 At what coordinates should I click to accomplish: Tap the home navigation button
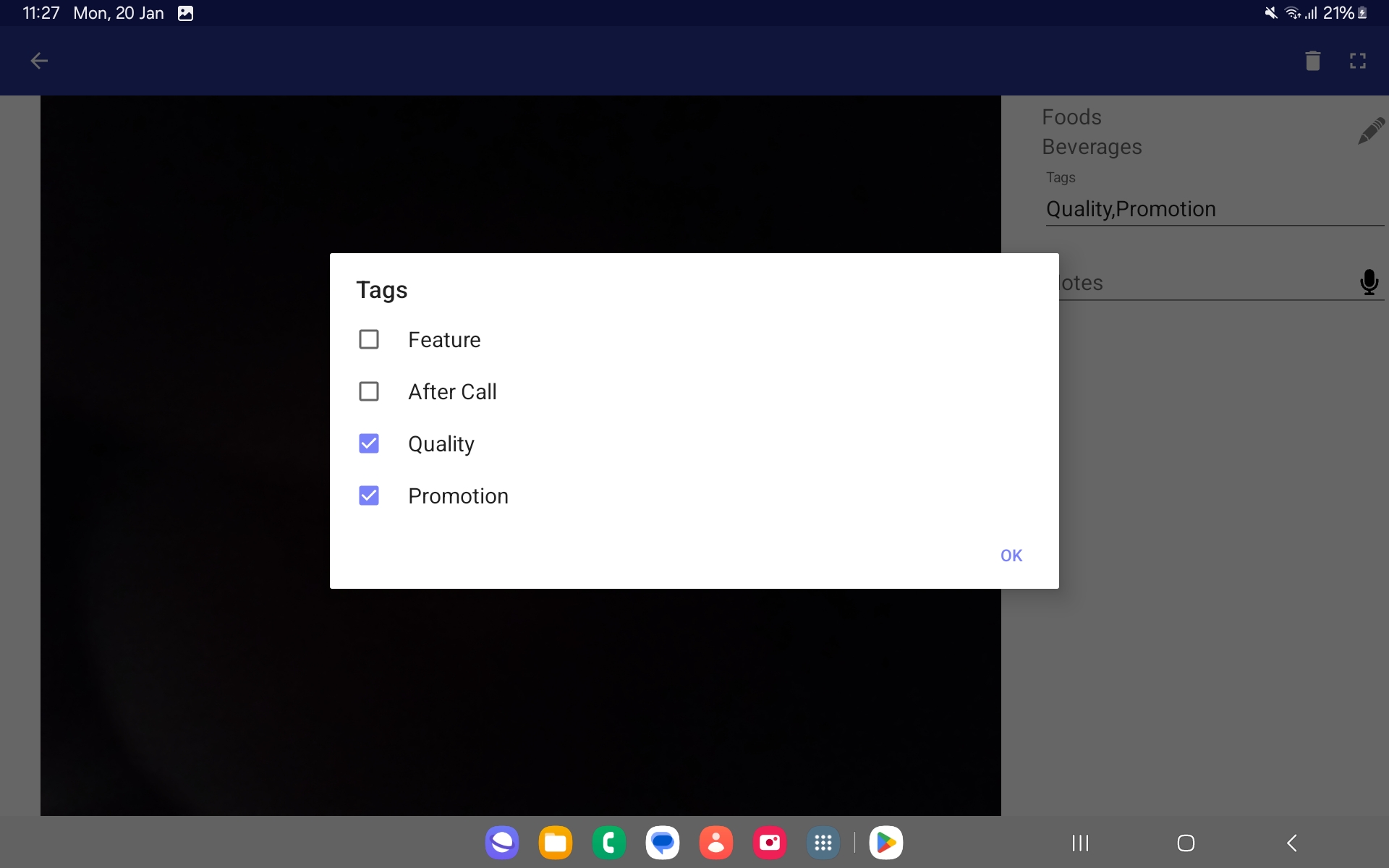(x=1186, y=843)
